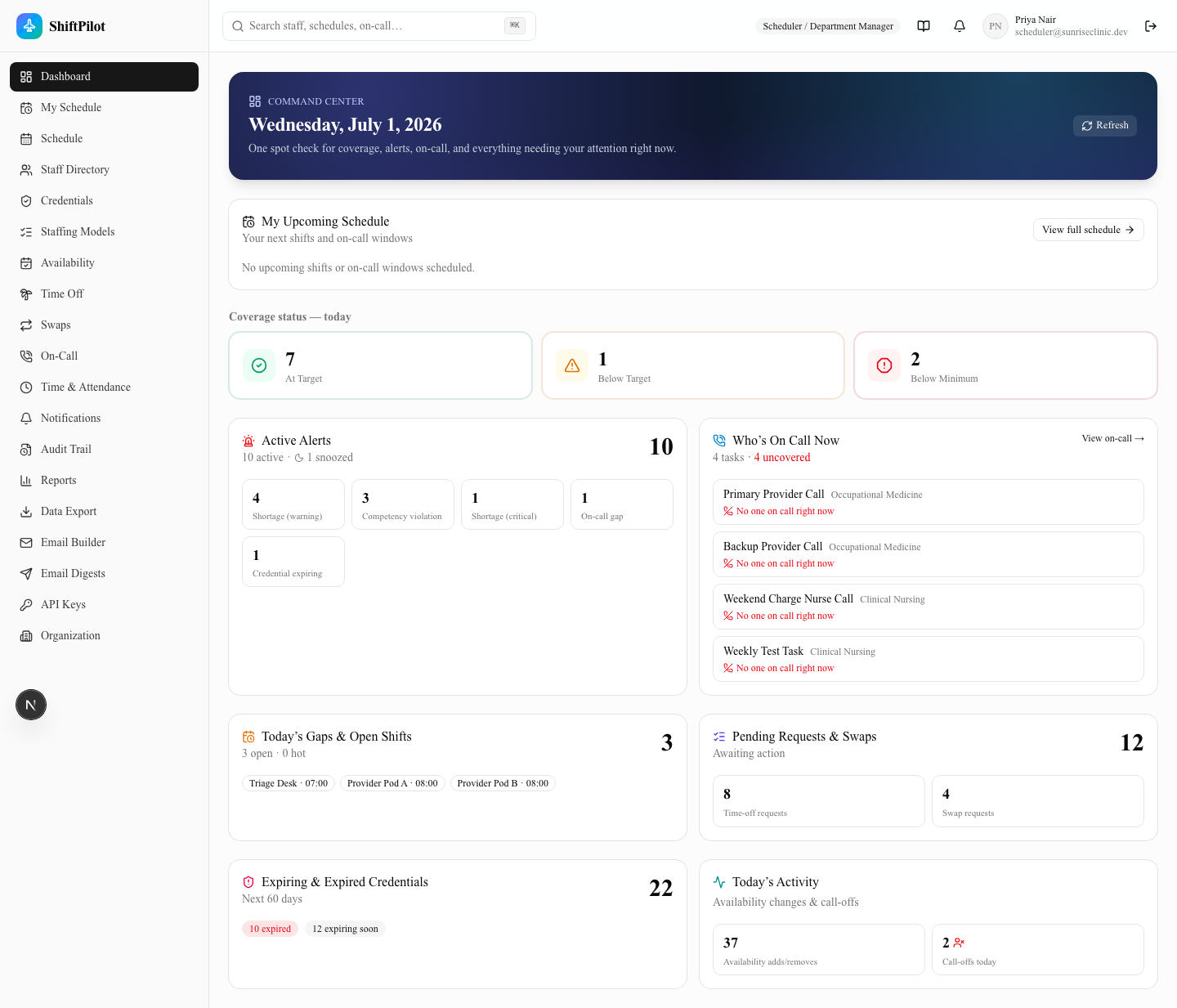
Task: Navigate to Time Off
Action: coord(104,294)
